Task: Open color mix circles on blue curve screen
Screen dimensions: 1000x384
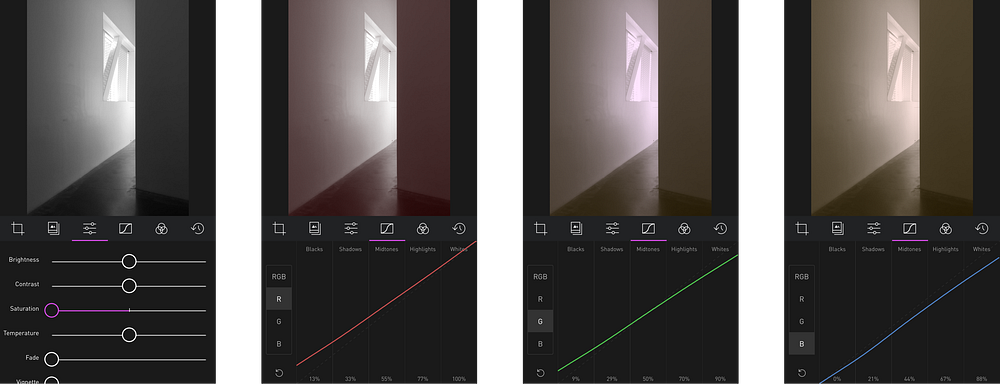Action: coord(946,228)
